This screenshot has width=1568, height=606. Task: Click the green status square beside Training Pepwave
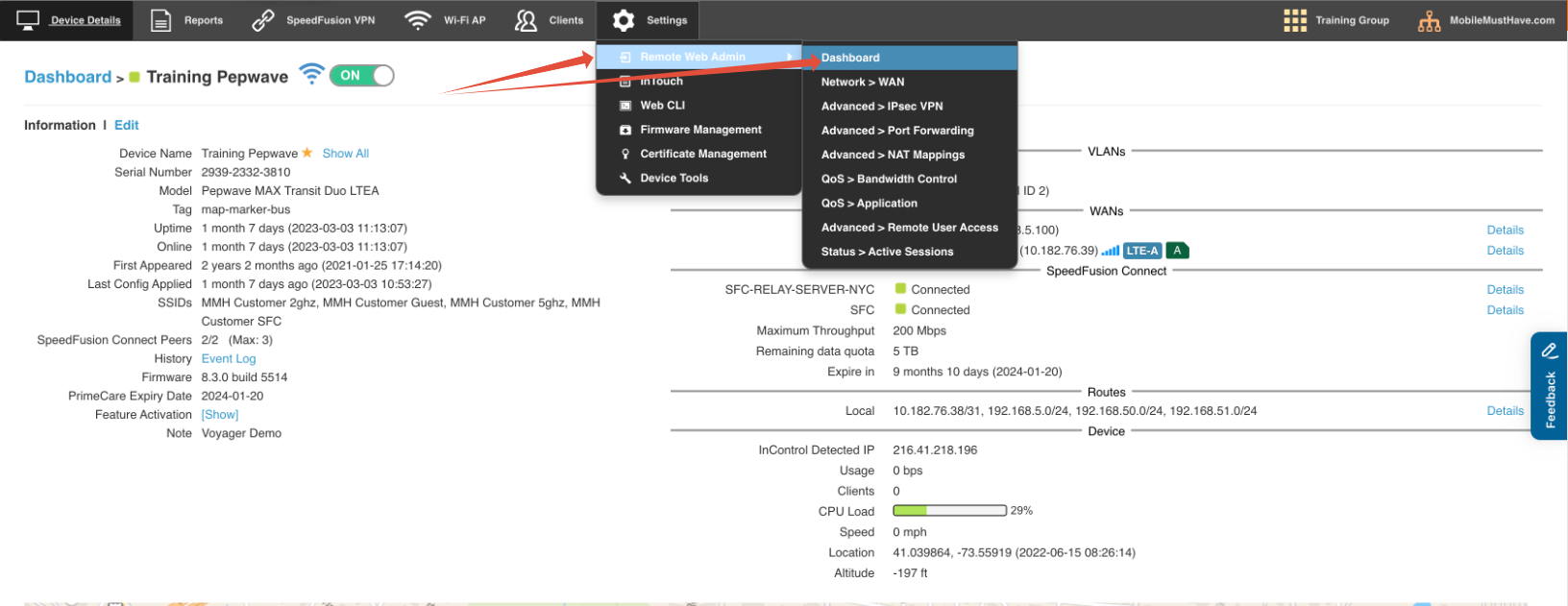(135, 77)
